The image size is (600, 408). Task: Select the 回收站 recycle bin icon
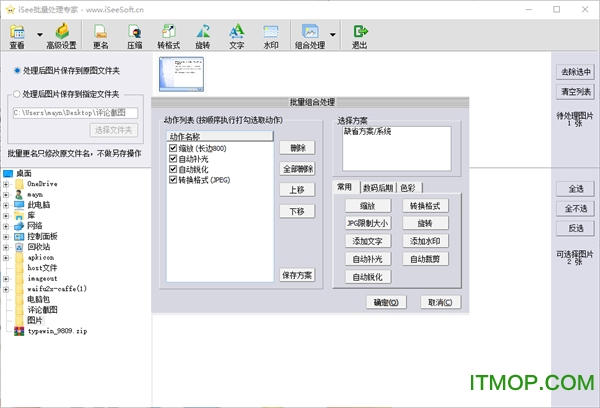point(19,247)
